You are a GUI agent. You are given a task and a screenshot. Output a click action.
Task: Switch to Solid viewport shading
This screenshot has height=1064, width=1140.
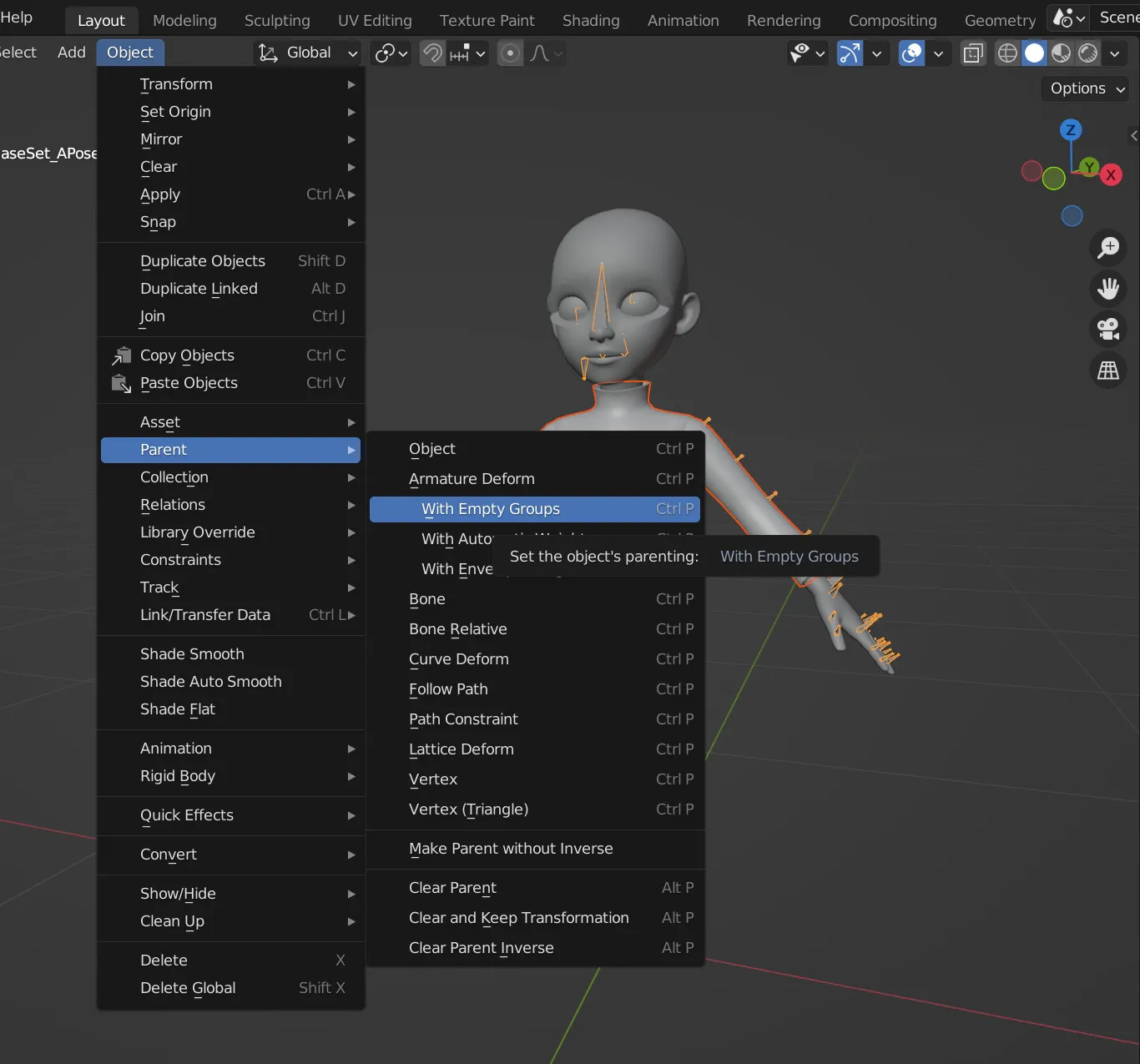[1034, 53]
